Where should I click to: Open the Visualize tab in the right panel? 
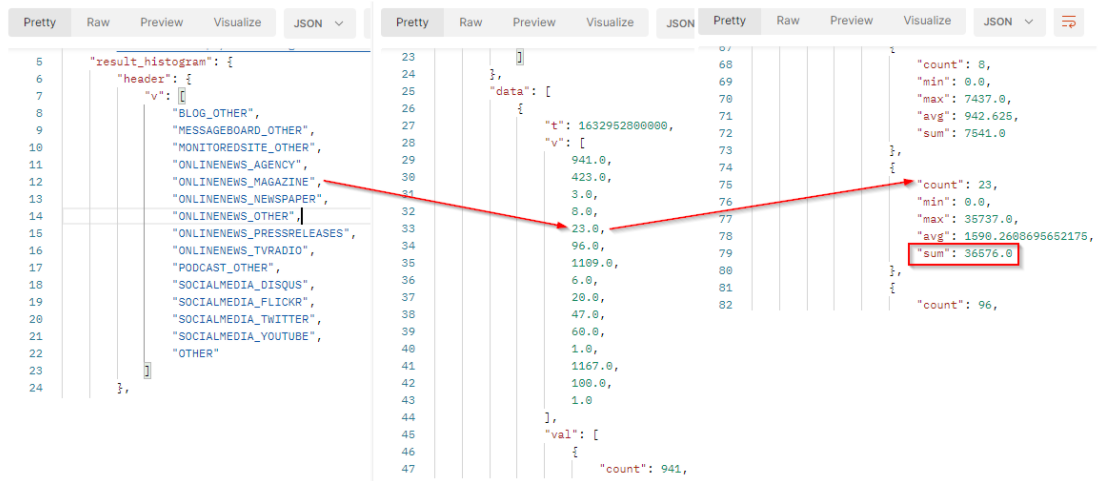(927, 21)
